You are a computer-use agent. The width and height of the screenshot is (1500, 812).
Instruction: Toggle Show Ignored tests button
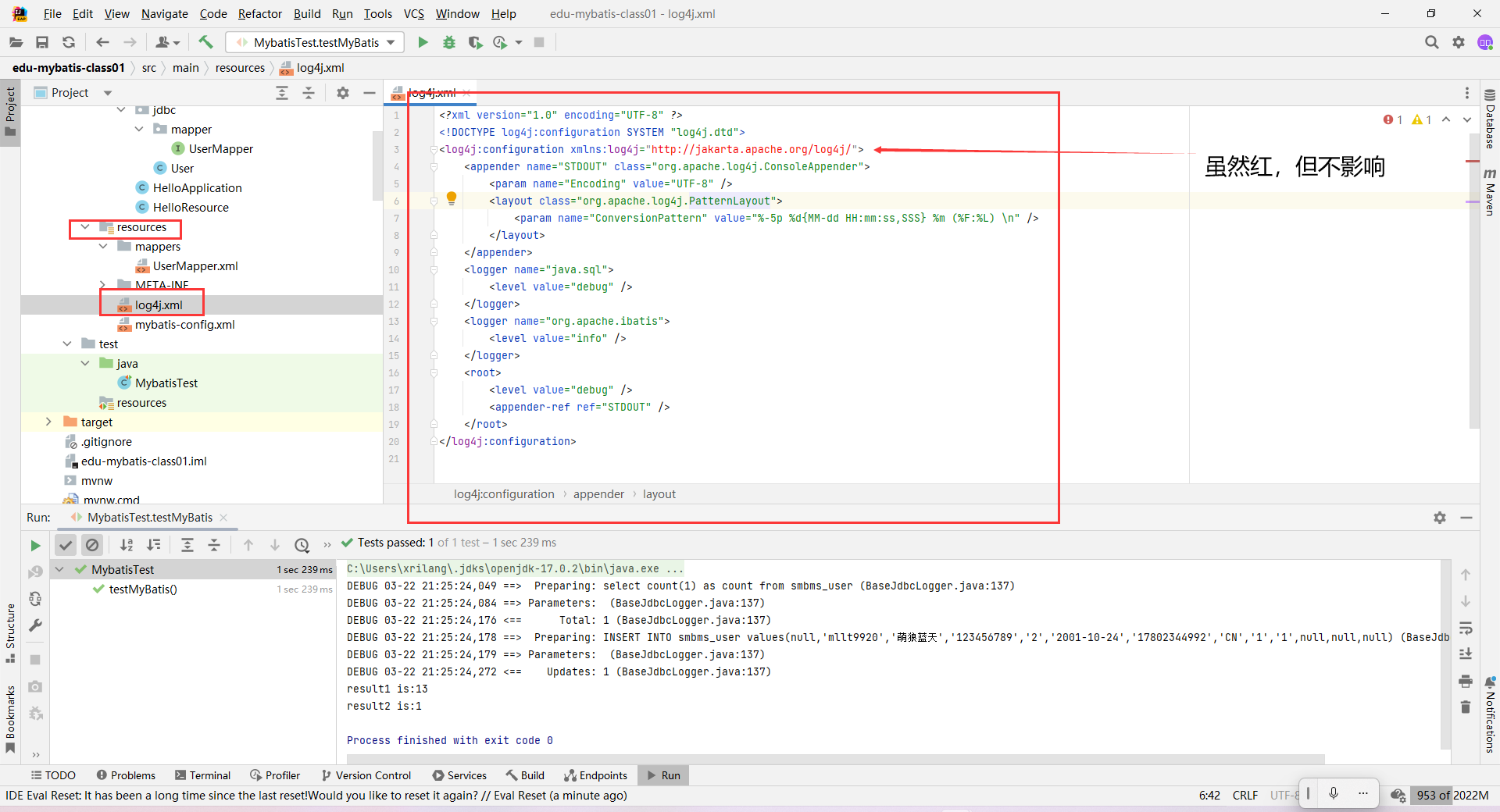click(92, 545)
